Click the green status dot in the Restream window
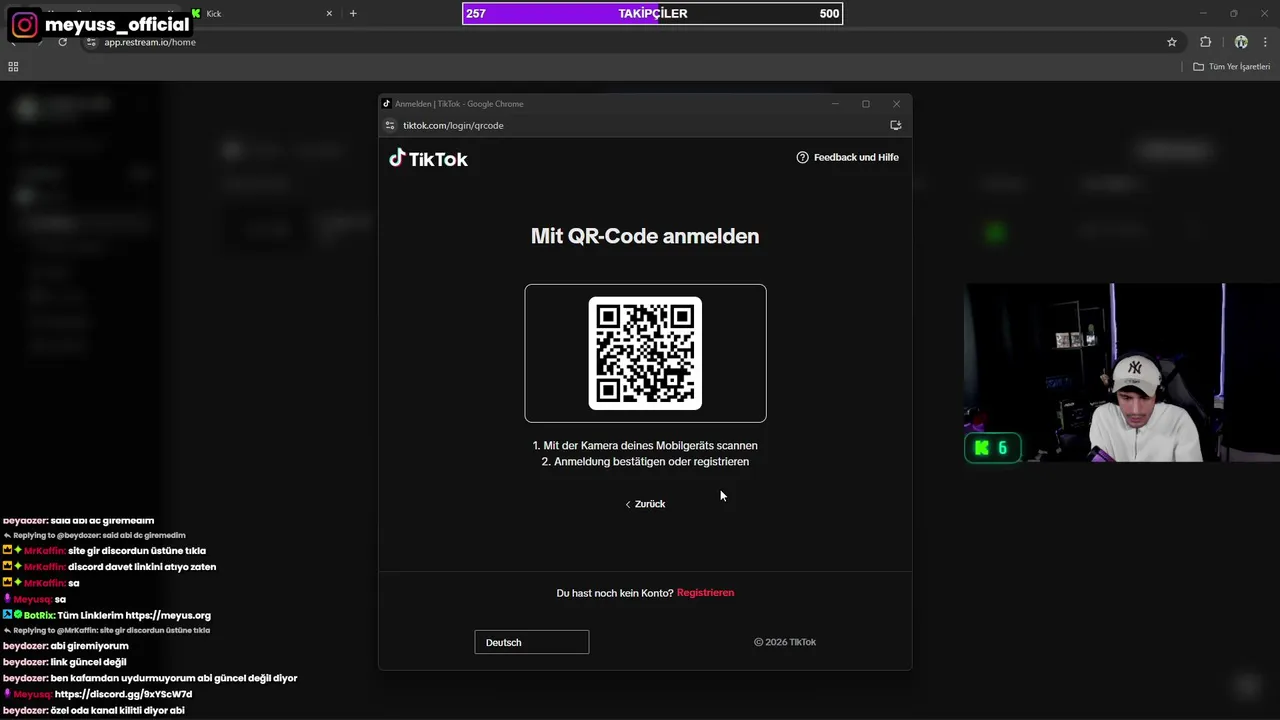1280x720 pixels. (994, 233)
